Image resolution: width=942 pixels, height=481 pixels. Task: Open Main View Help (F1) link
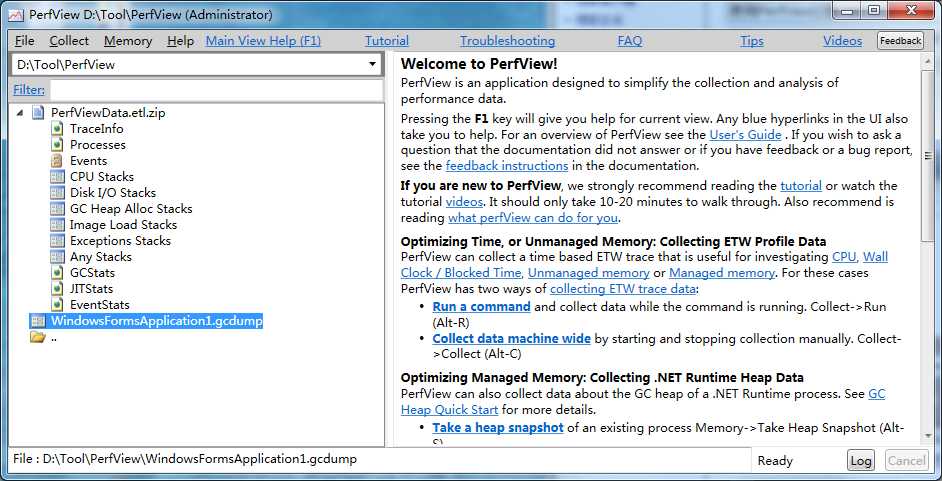pos(263,41)
